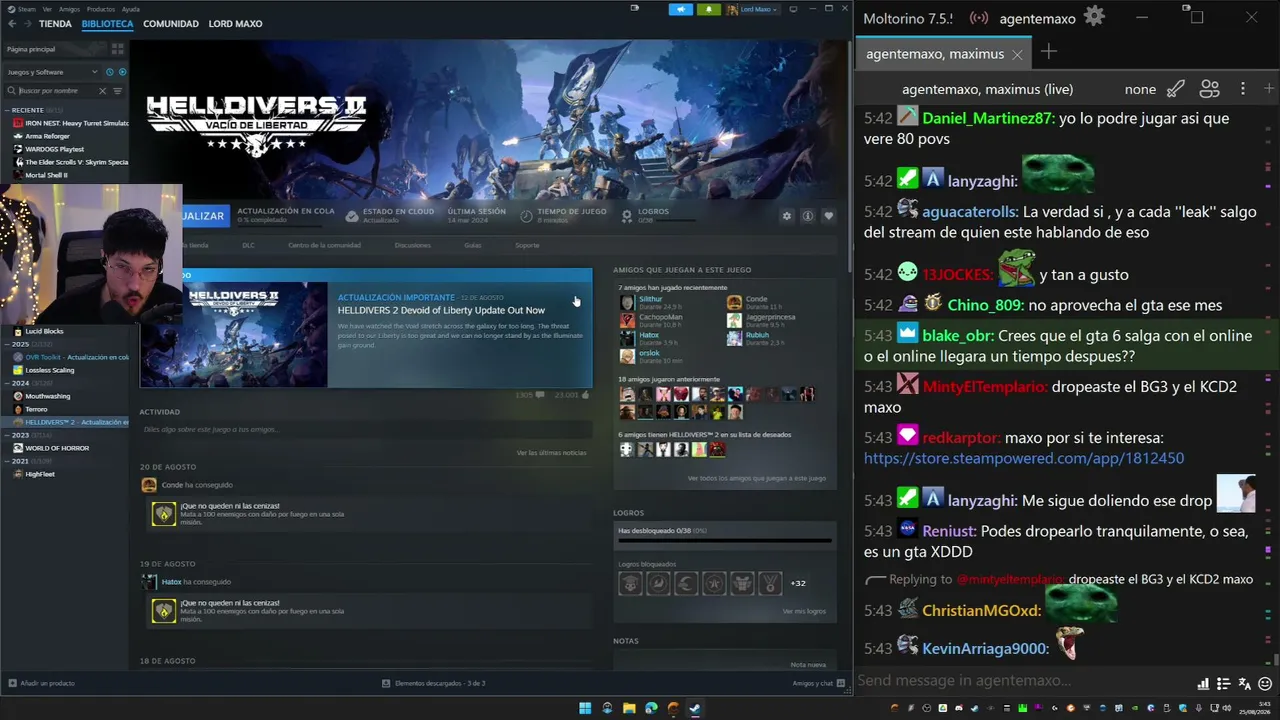Click the ACTIVIDAD status input field
1280x720 pixels.
pyautogui.click(x=367, y=429)
